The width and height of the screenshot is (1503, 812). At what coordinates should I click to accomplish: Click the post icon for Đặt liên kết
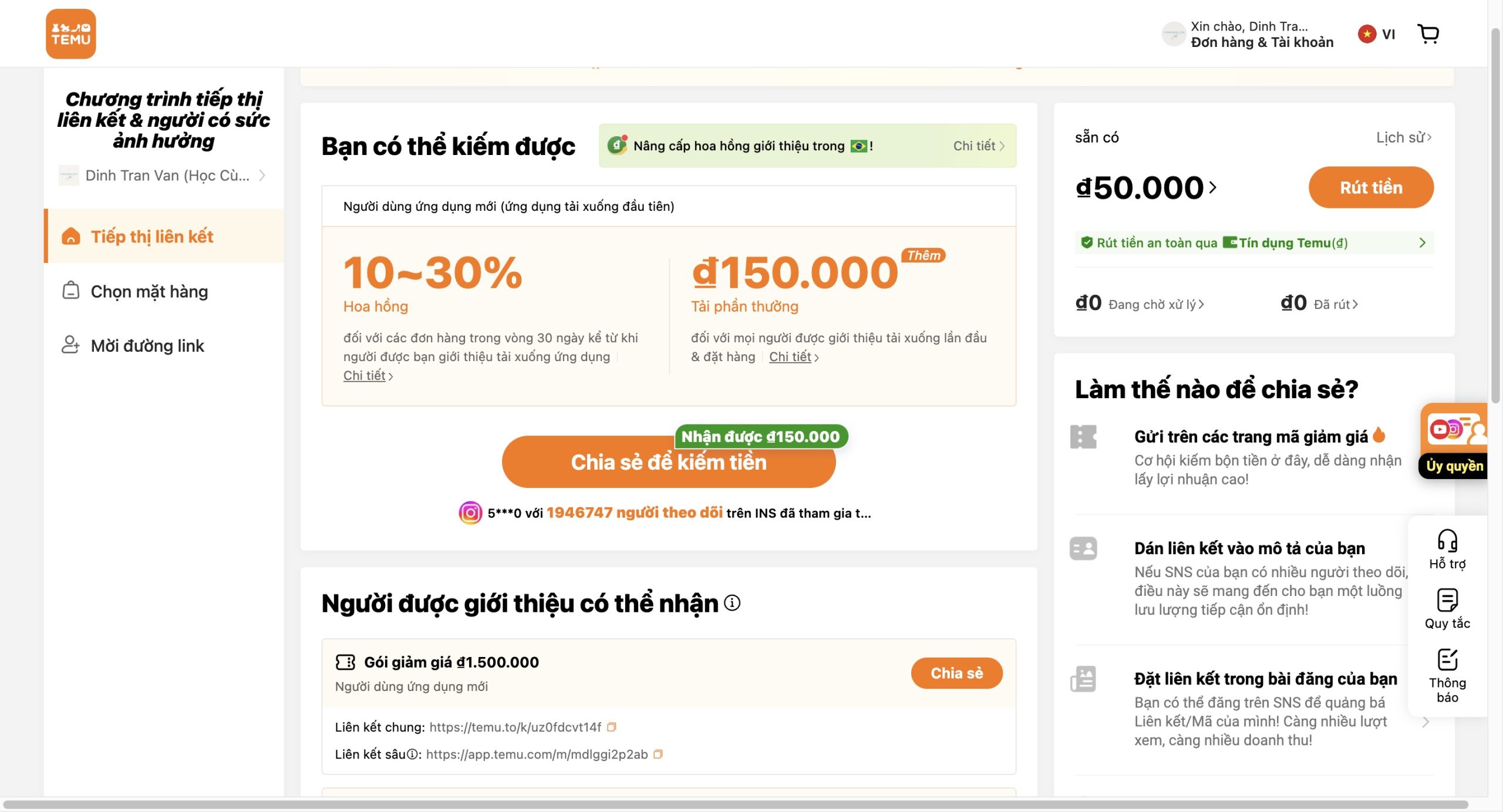[1083, 679]
